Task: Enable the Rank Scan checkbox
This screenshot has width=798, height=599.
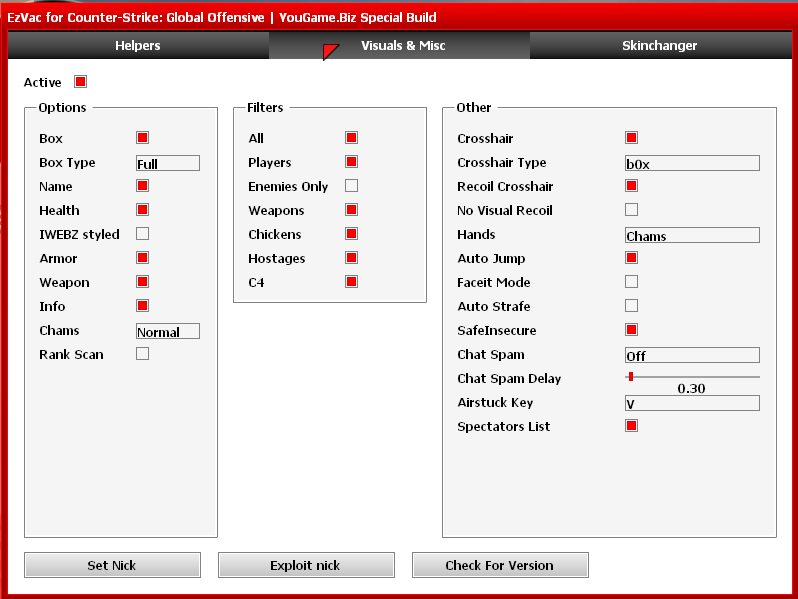Action: 142,354
